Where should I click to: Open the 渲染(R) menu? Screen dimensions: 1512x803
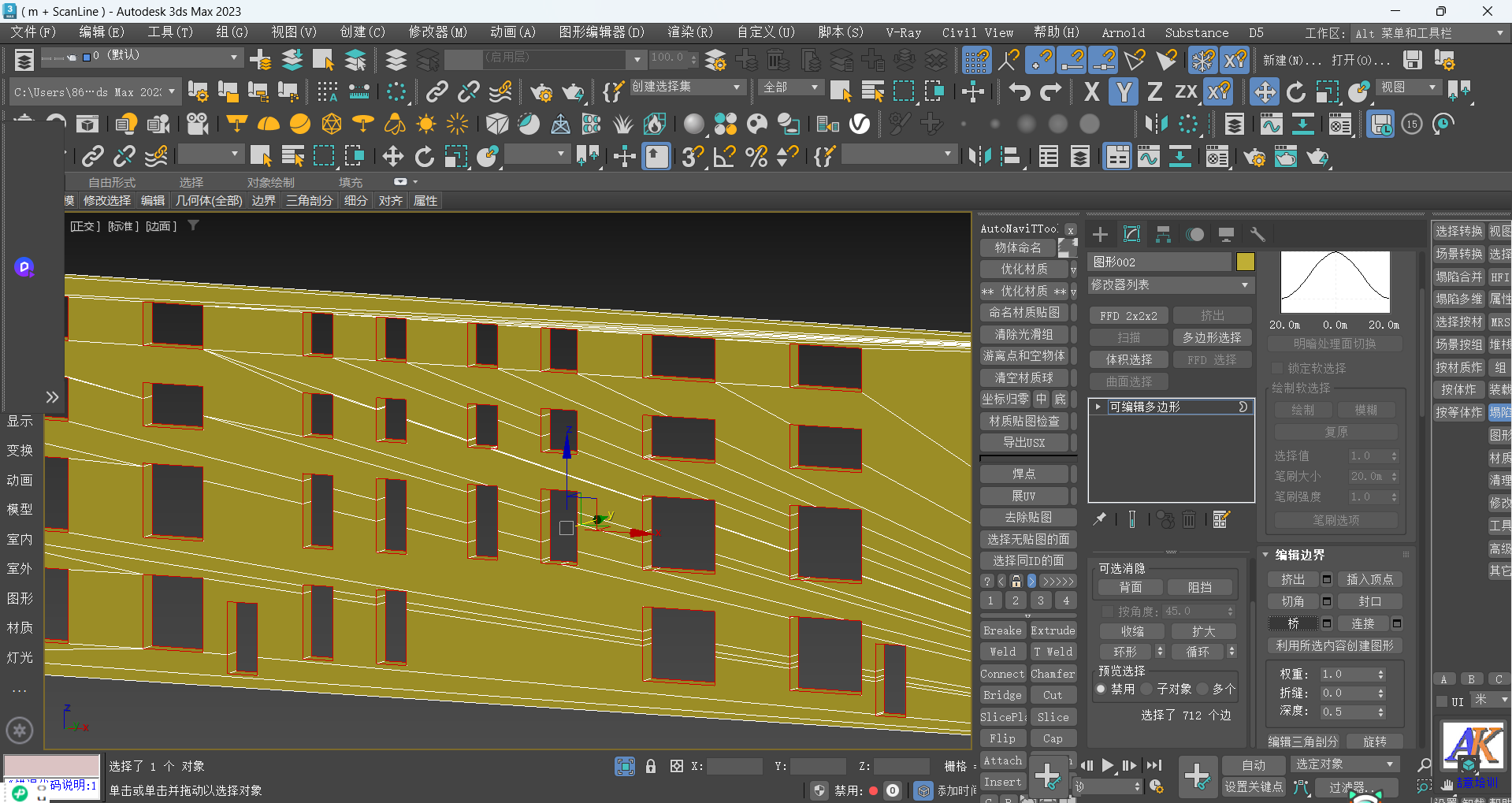coord(690,32)
